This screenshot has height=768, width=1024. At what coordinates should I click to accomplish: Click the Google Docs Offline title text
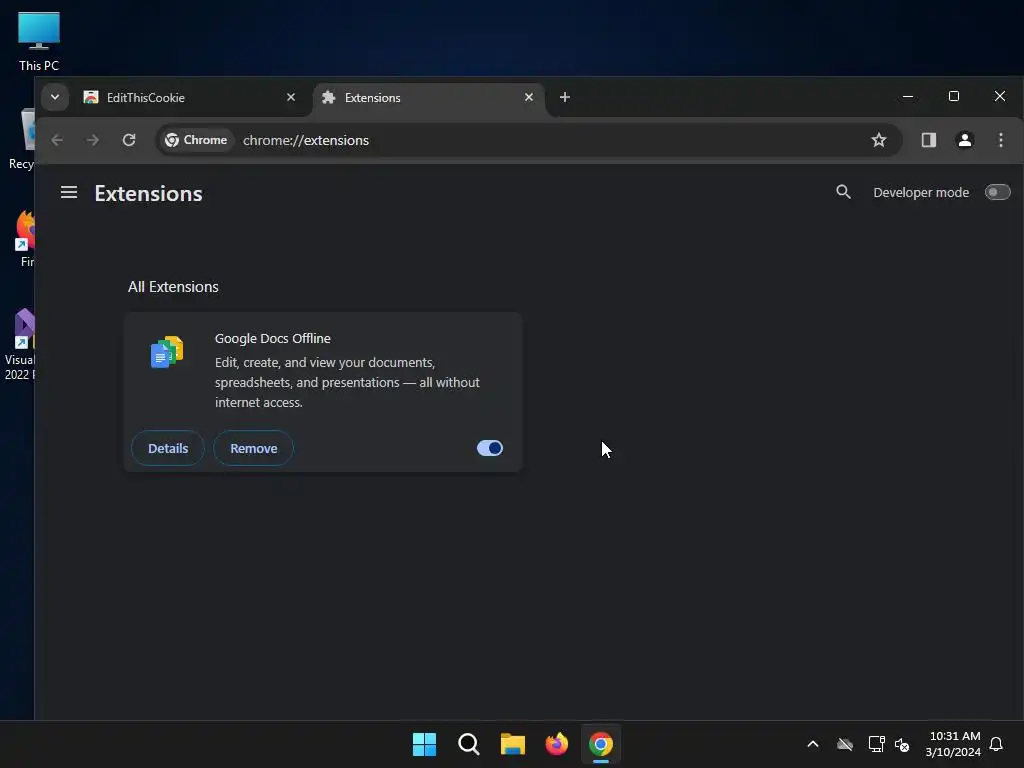pyautogui.click(x=272, y=338)
